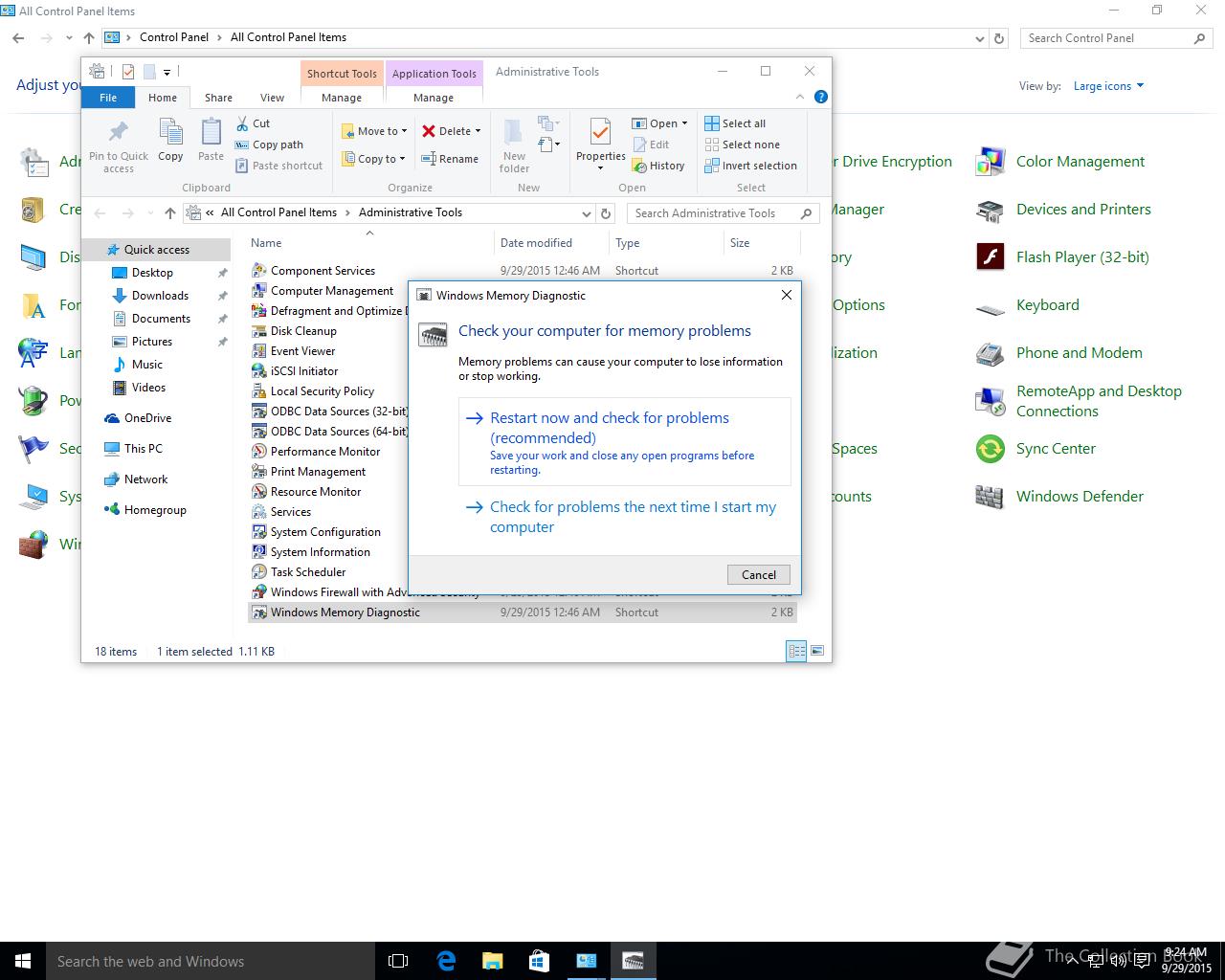1225x980 pixels.
Task: Click Select none in the ribbon
Action: pyautogui.click(x=743, y=145)
